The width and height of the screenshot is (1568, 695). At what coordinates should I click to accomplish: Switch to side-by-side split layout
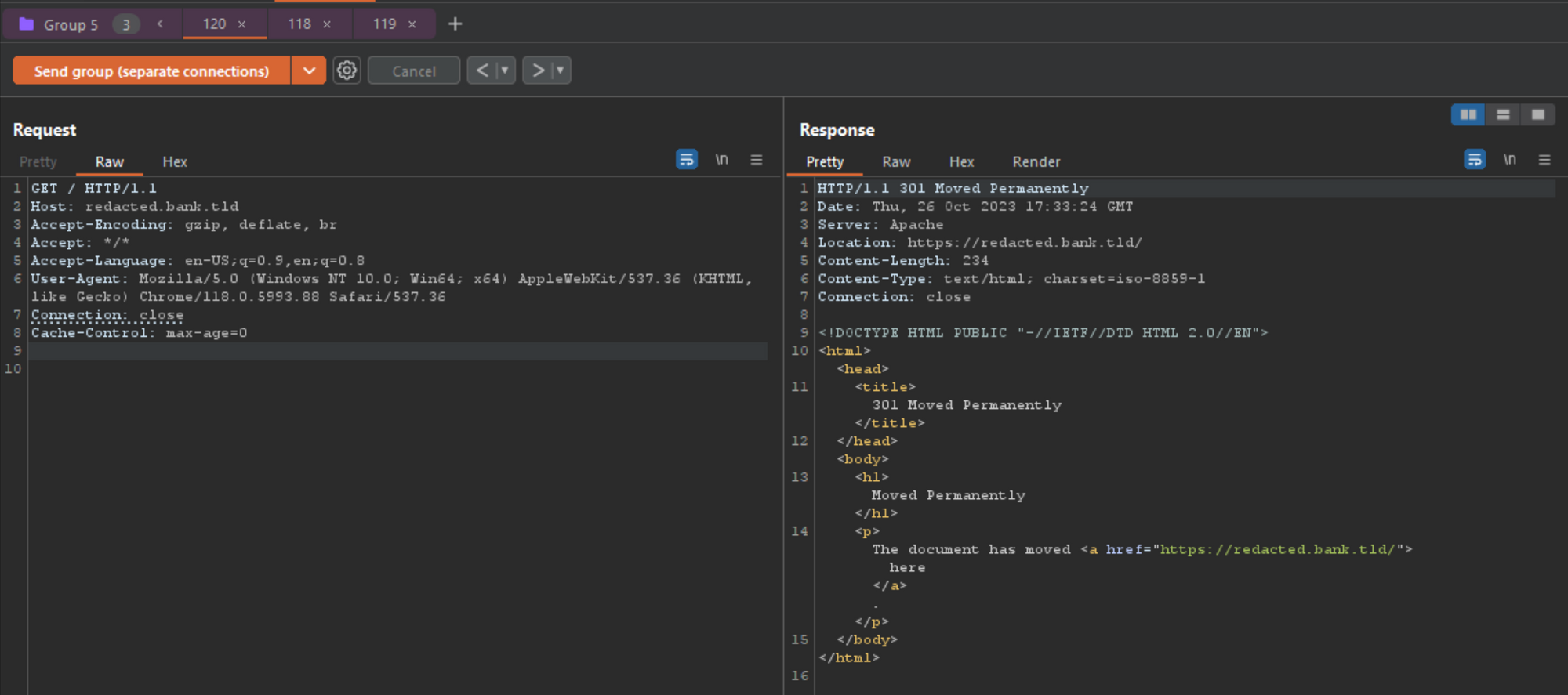(x=1468, y=115)
